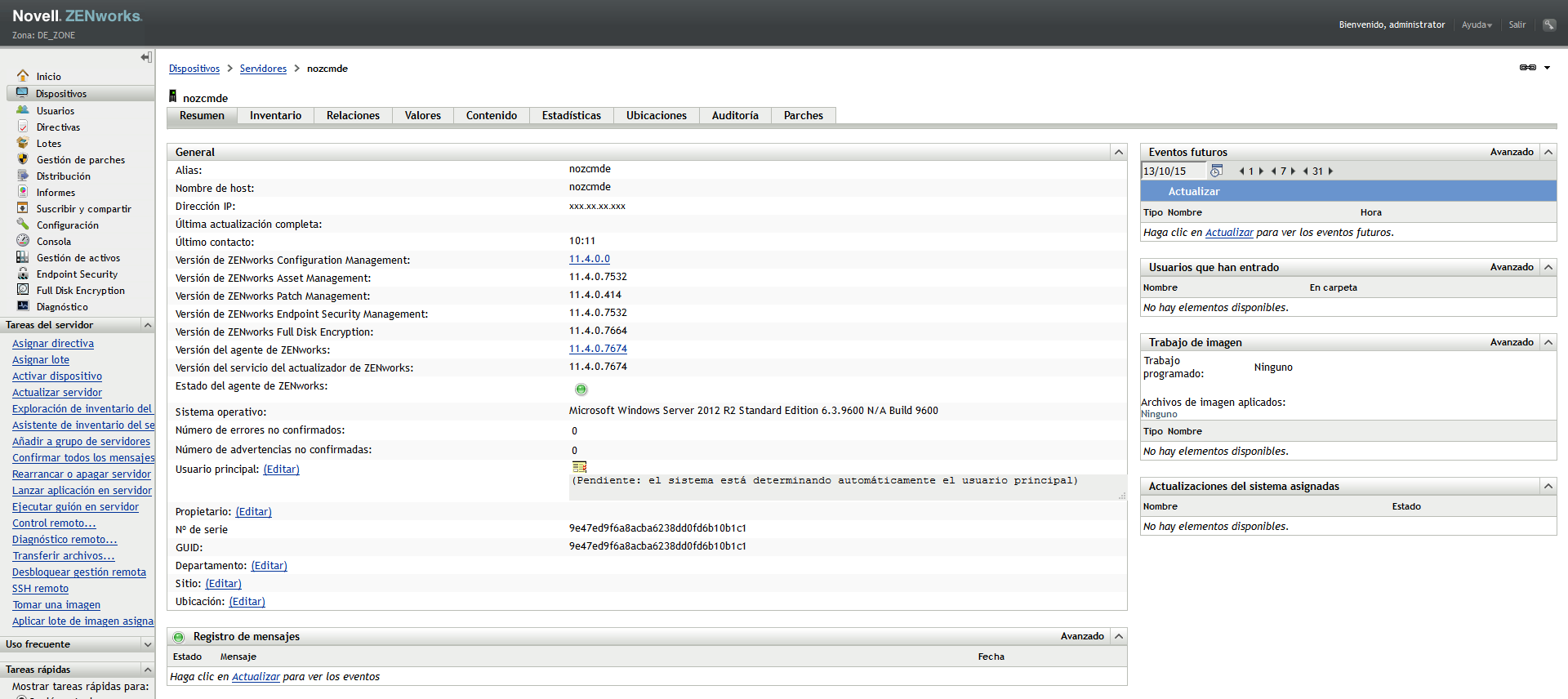Open the calendar picker in Eventos futuros

[1216, 171]
